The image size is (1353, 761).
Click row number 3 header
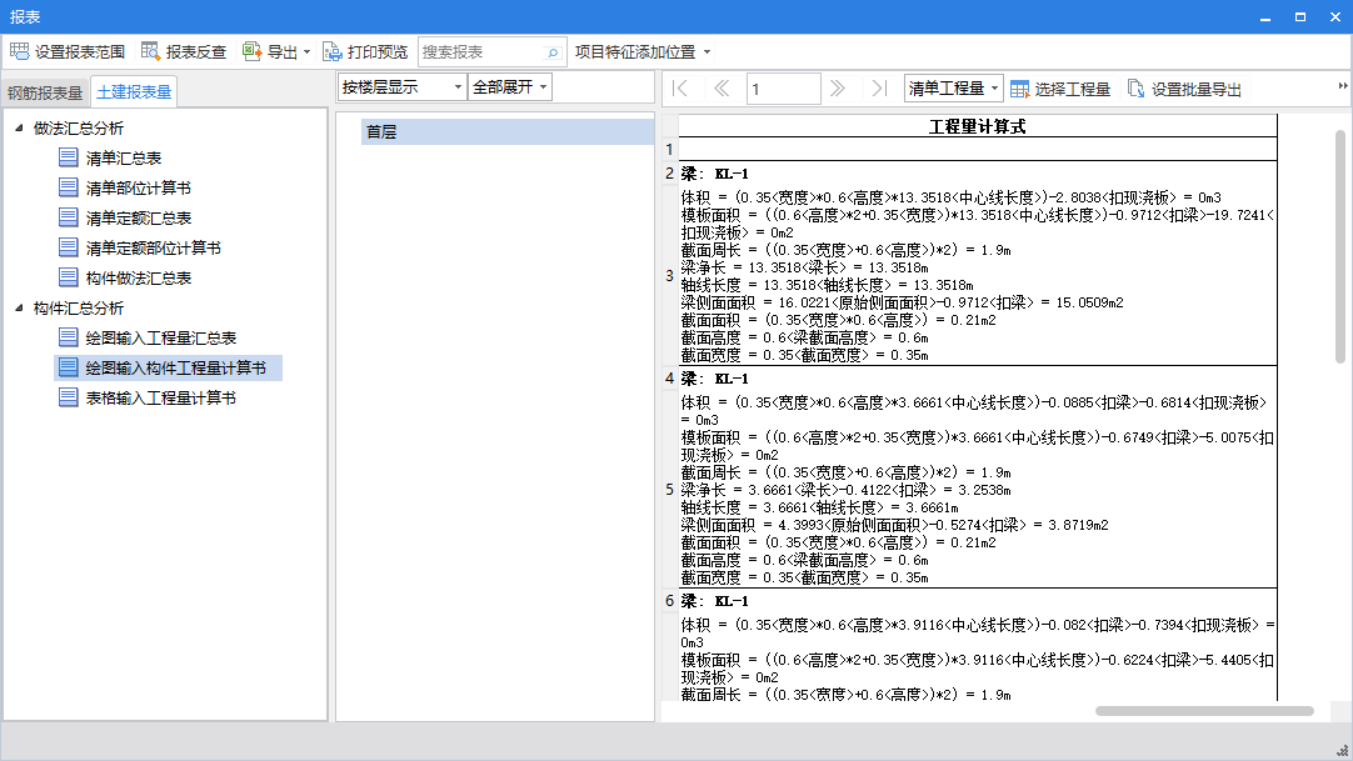[670, 275]
